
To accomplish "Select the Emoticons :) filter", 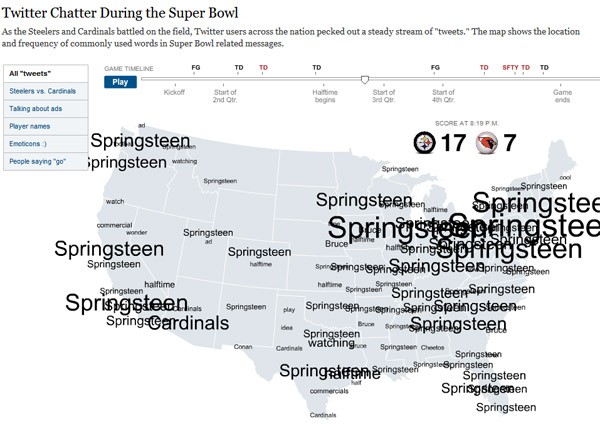I will coord(46,144).
